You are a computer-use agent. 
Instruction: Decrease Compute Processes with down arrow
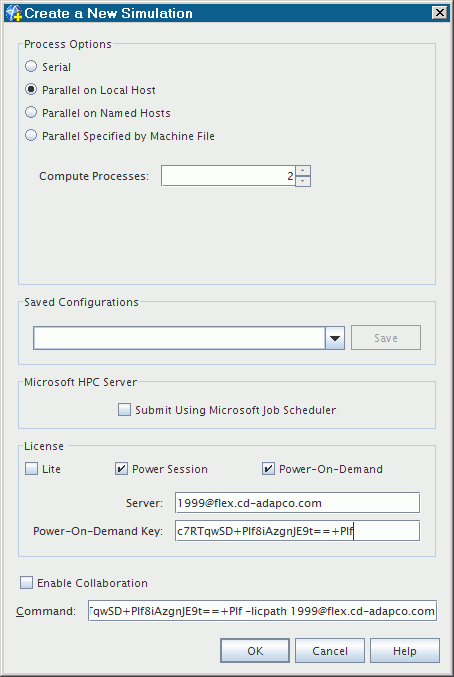pyautogui.click(x=303, y=181)
